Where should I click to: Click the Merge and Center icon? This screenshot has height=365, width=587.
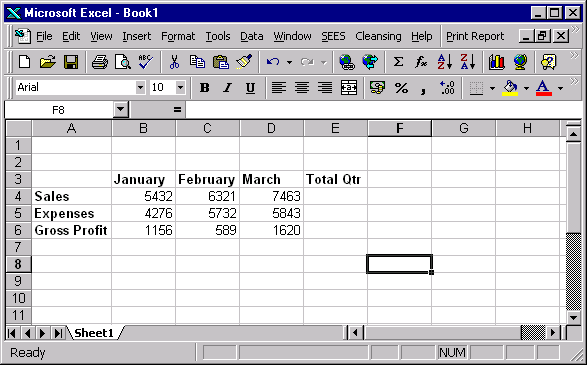[x=349, y=88]
